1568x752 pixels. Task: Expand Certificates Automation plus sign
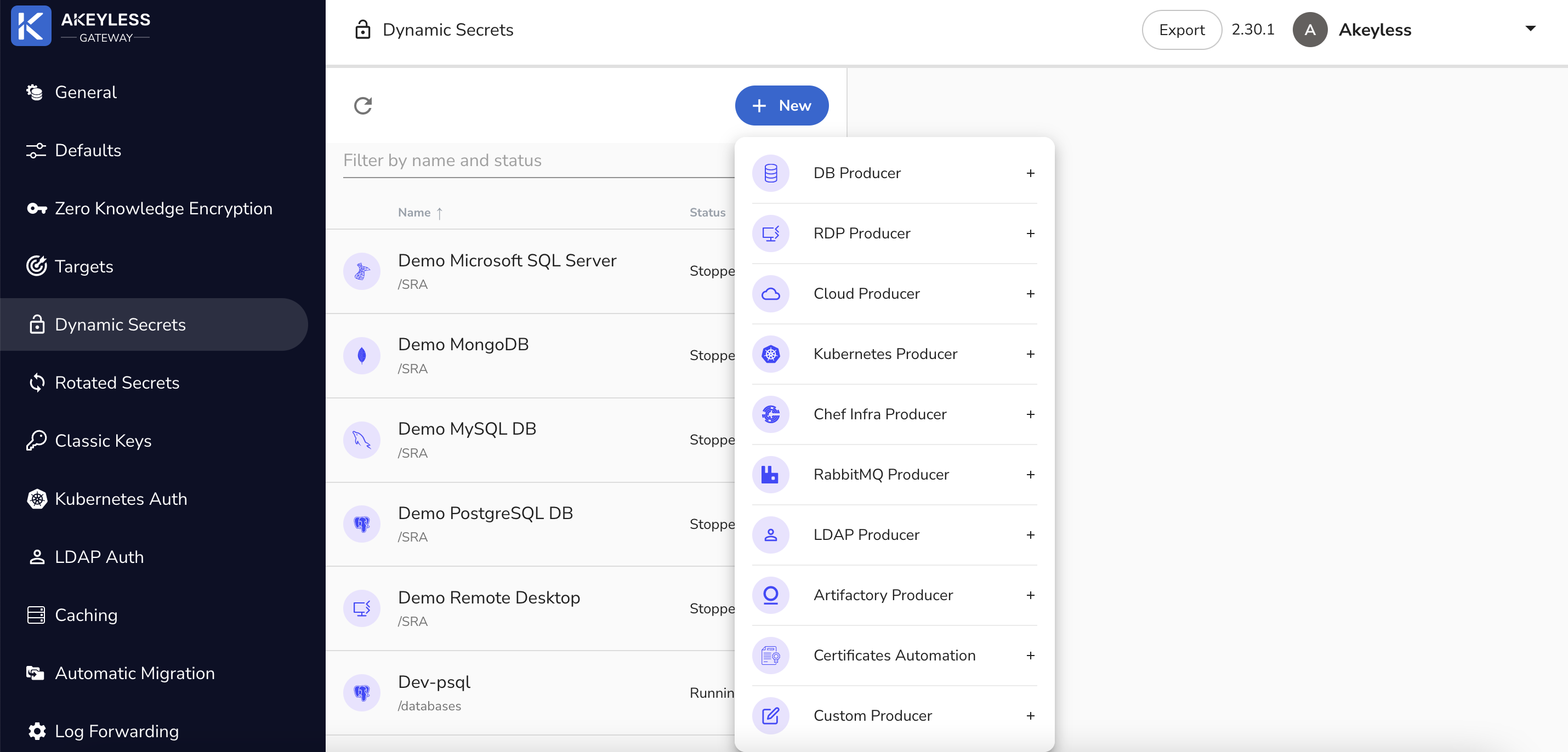[1031, 656]
